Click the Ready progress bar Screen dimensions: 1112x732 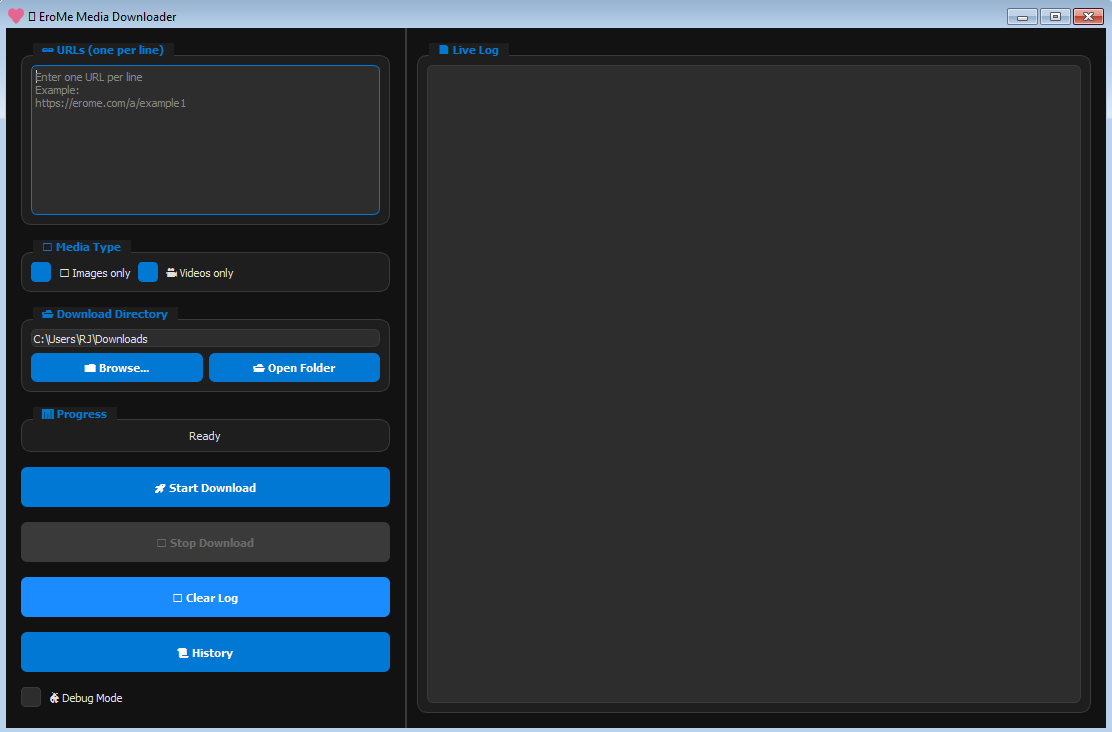point(206,436)
